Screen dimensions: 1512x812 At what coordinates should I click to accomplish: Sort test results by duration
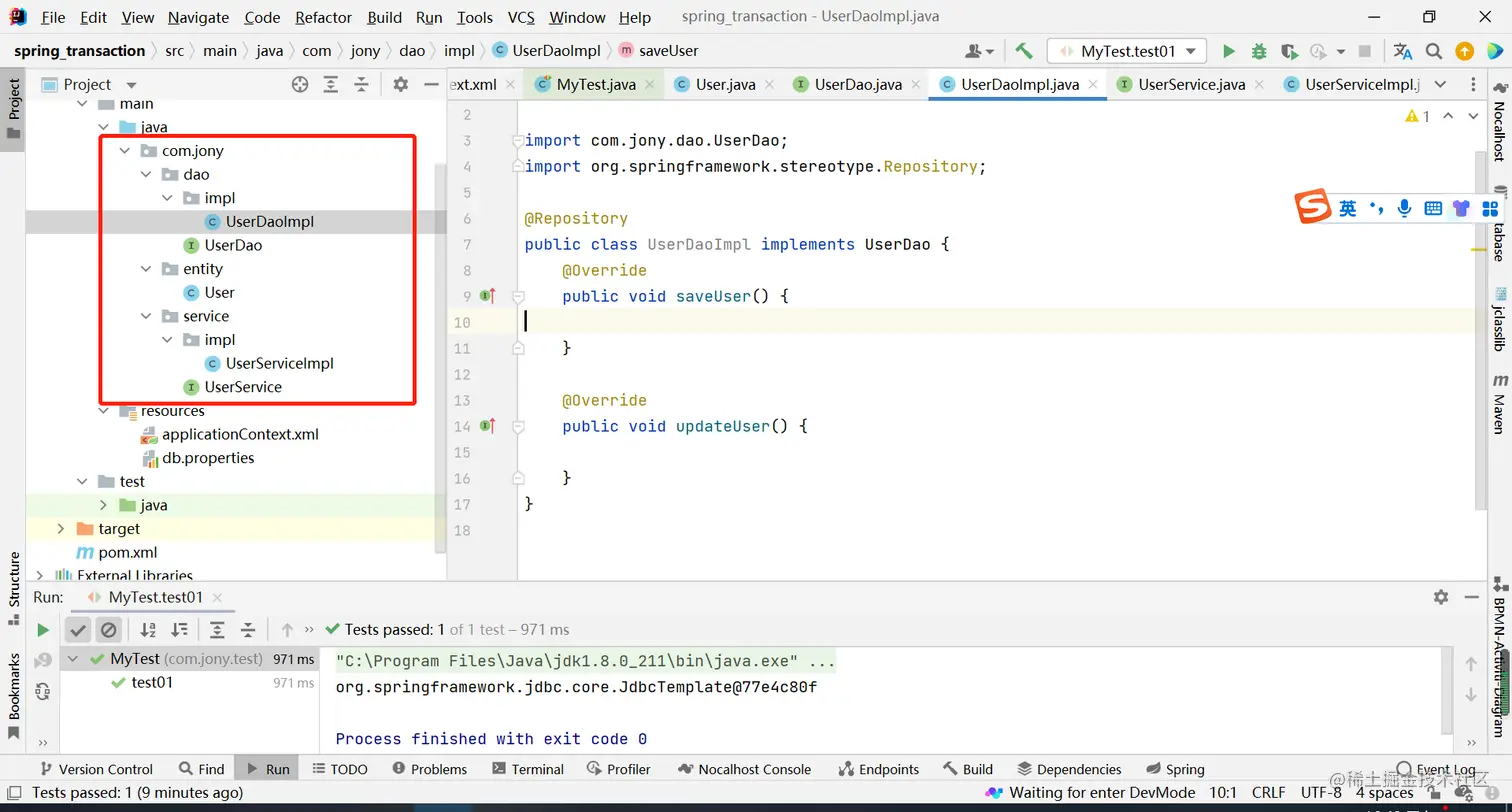click(179, 630)
